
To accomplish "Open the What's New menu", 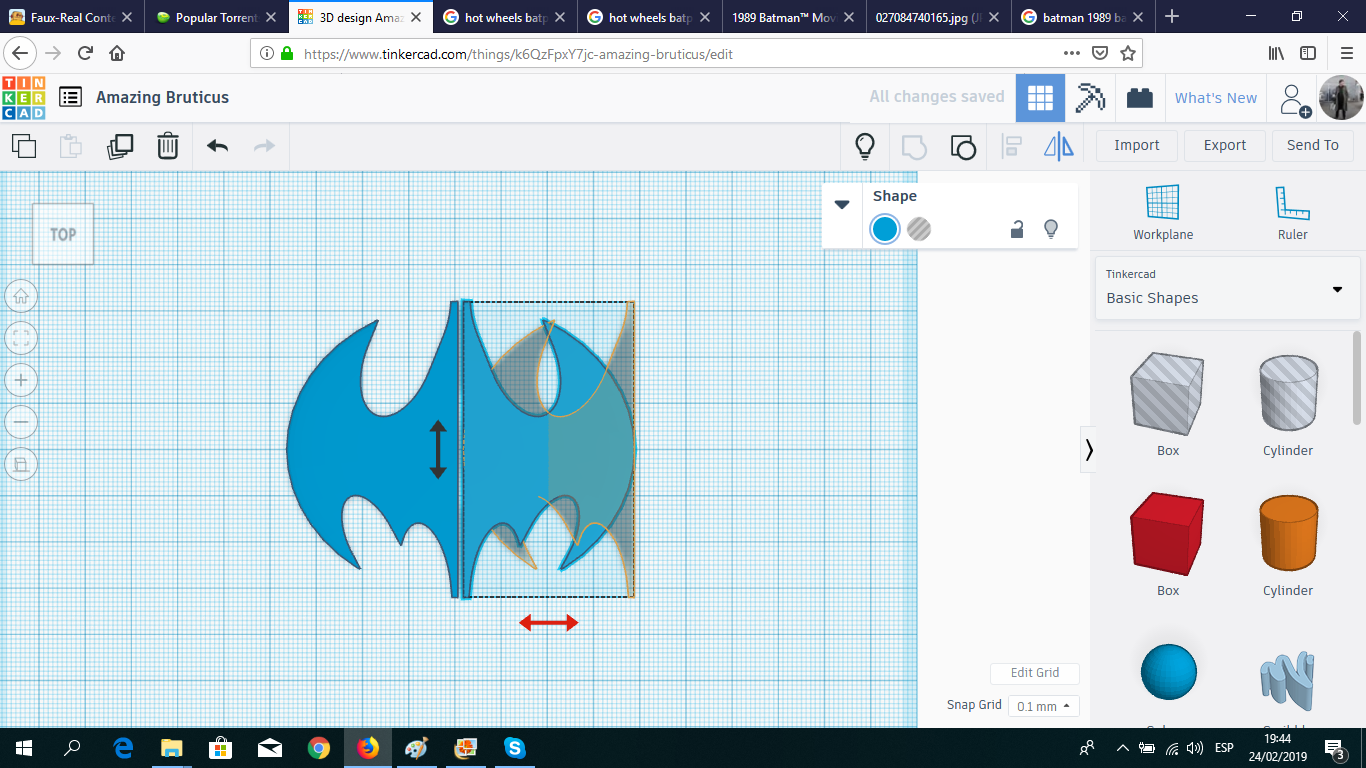I will click(1216, 97).
